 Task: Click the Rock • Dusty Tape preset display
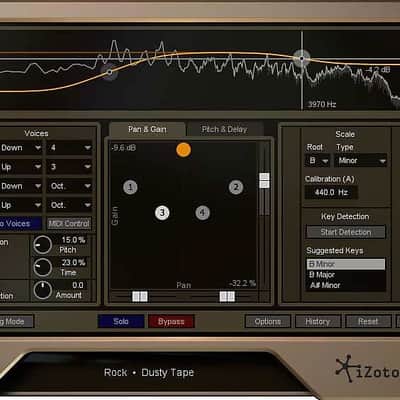pos(149,372)
